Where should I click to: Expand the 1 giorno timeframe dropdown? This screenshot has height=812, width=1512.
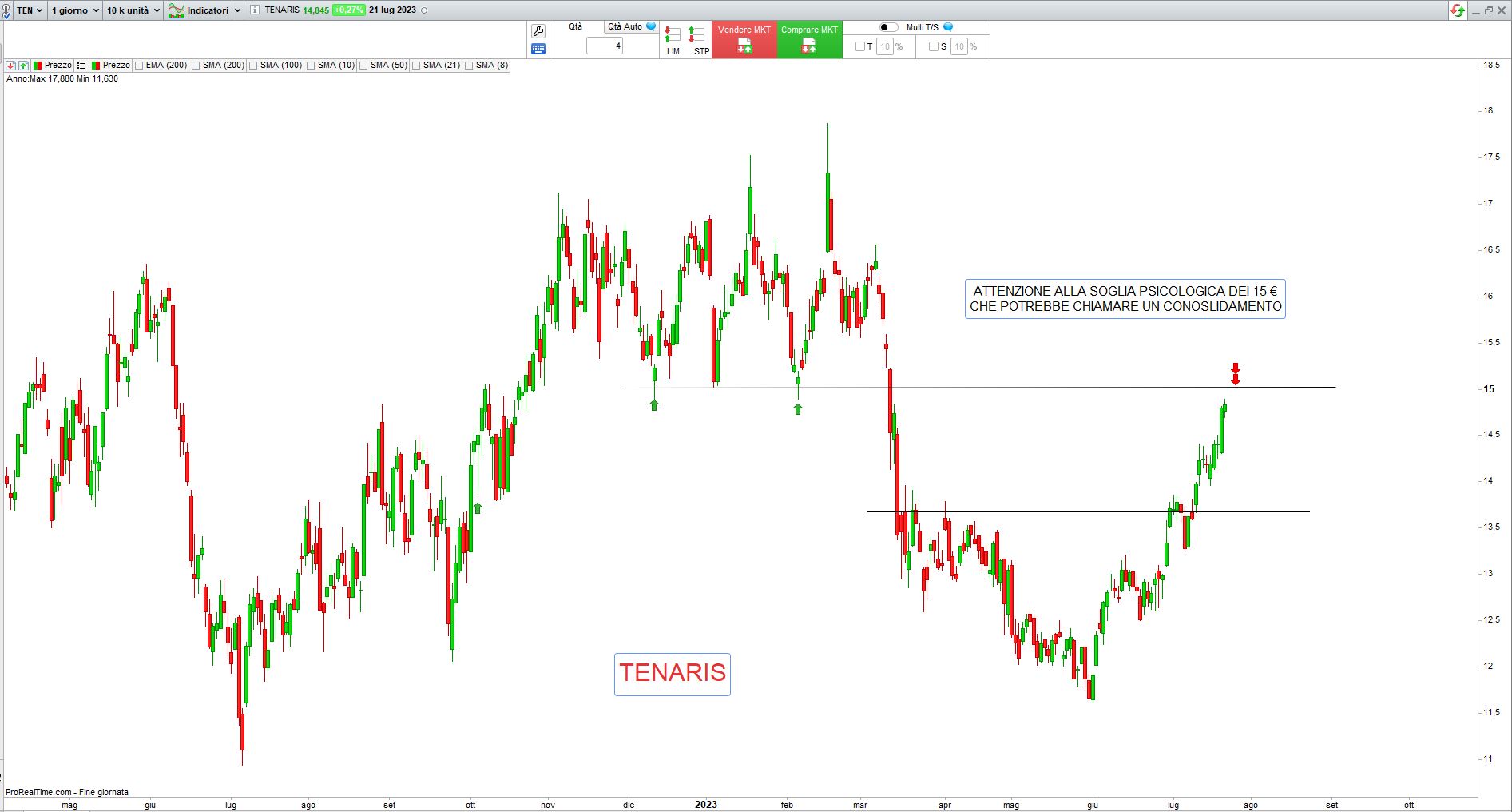[x=75, y=10]
